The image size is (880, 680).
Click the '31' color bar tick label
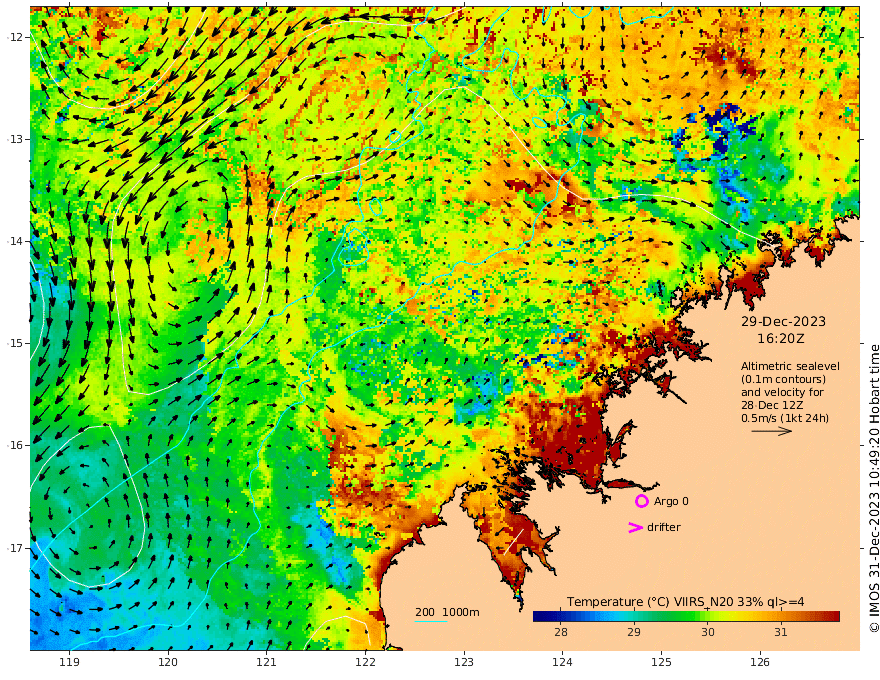(781, 632)
